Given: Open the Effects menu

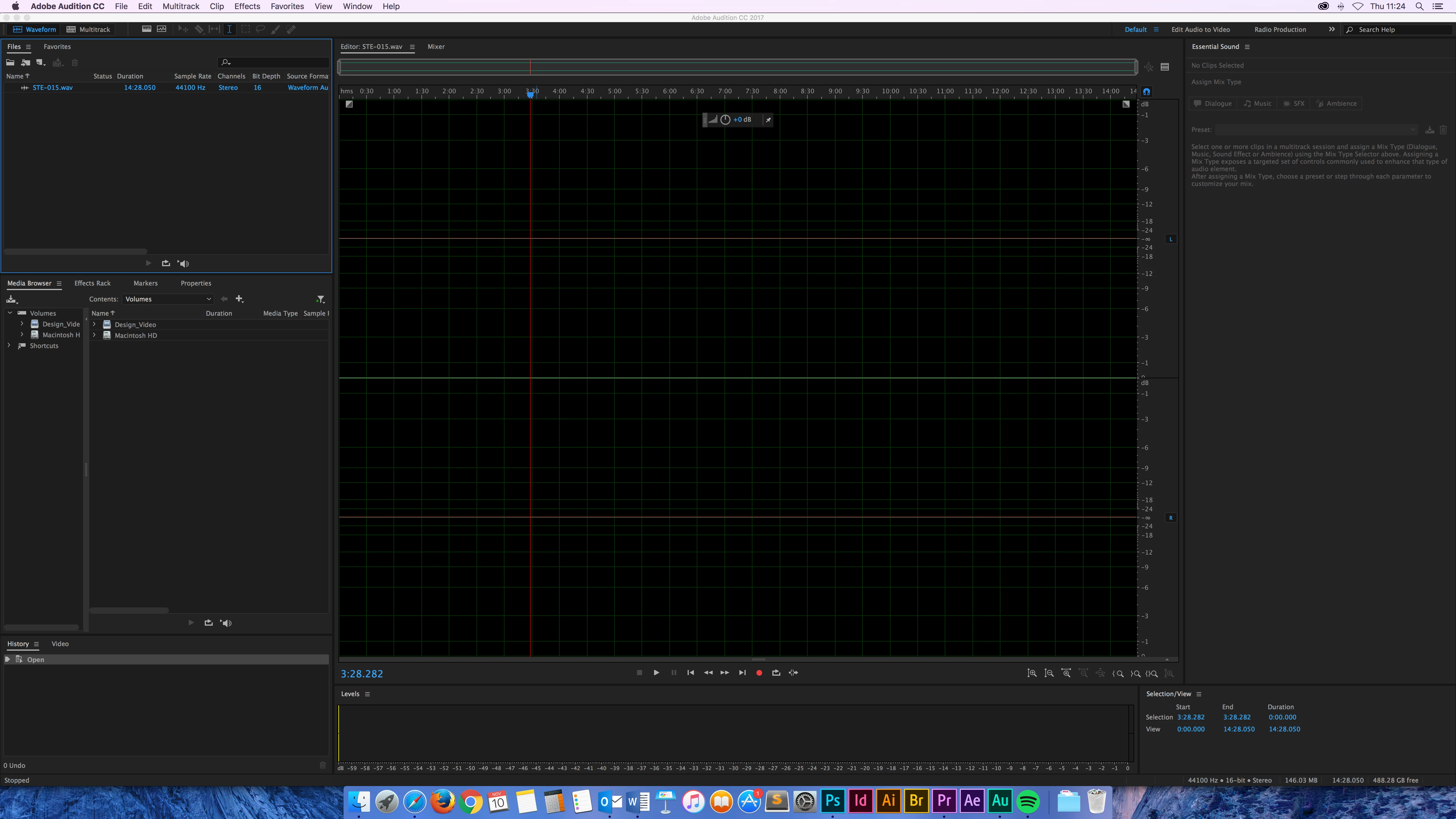Looking at the screenshot, I should pos(247,6).
